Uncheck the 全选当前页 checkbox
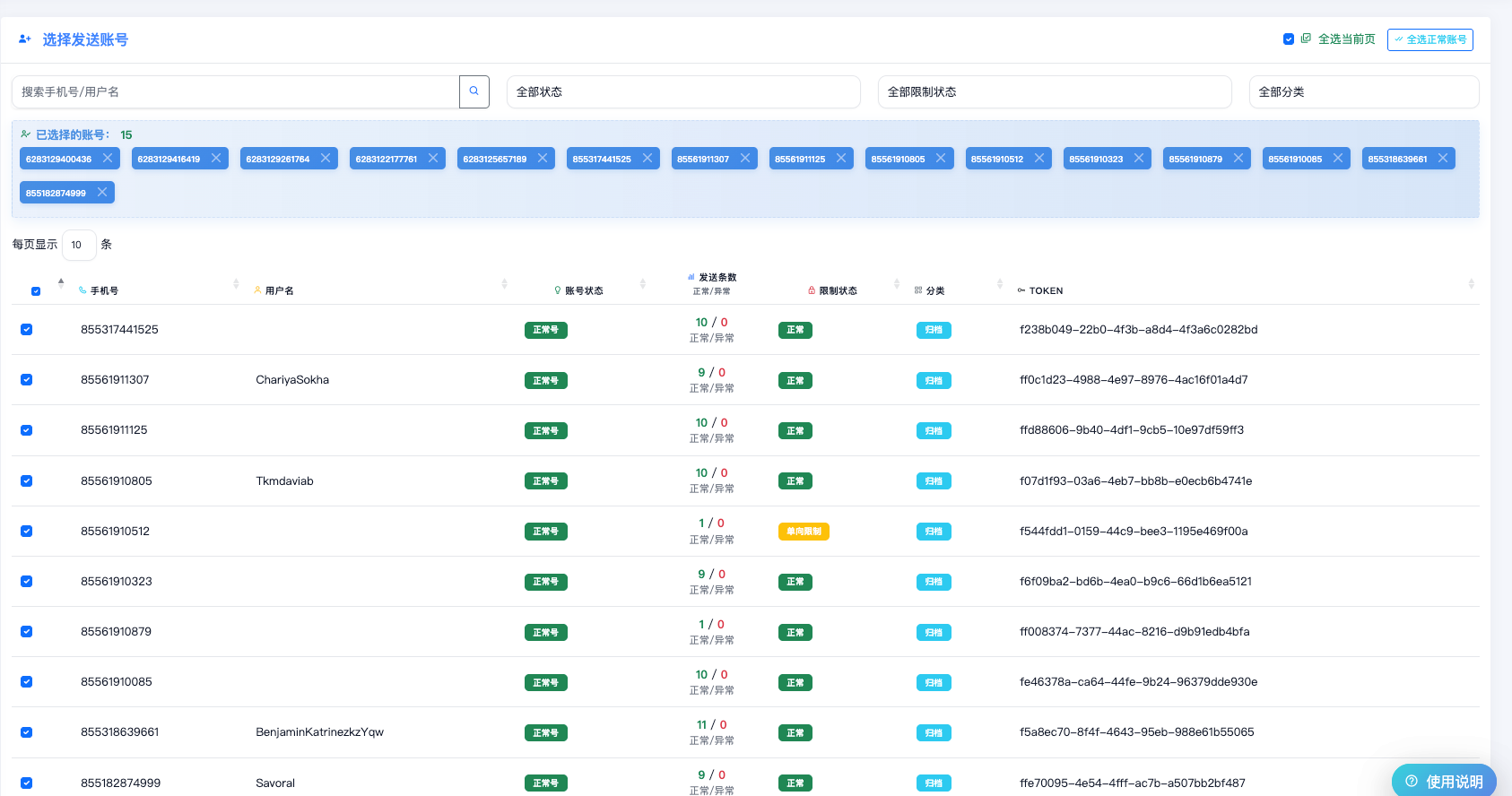The width and height of the screenshot is (1512, 796). click(1289, 39)
